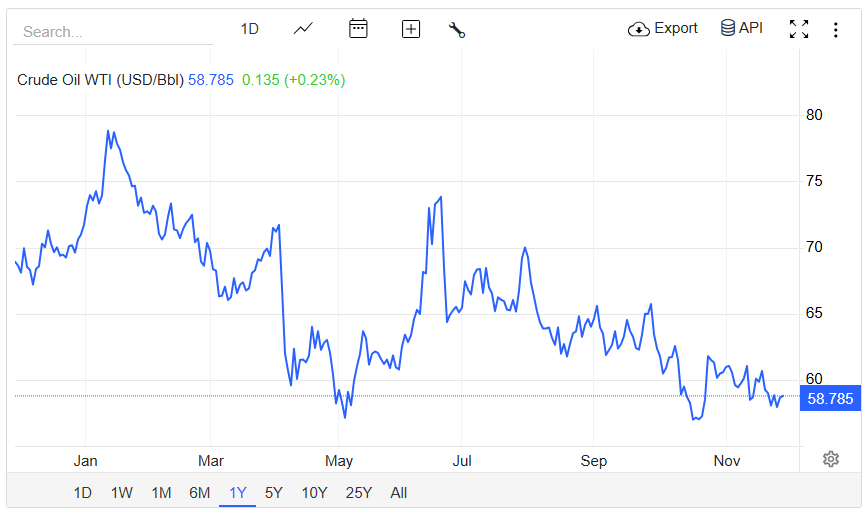Click the 58.785 value in the chart header
The image size is (868, 519).
[x=211, y=80]
